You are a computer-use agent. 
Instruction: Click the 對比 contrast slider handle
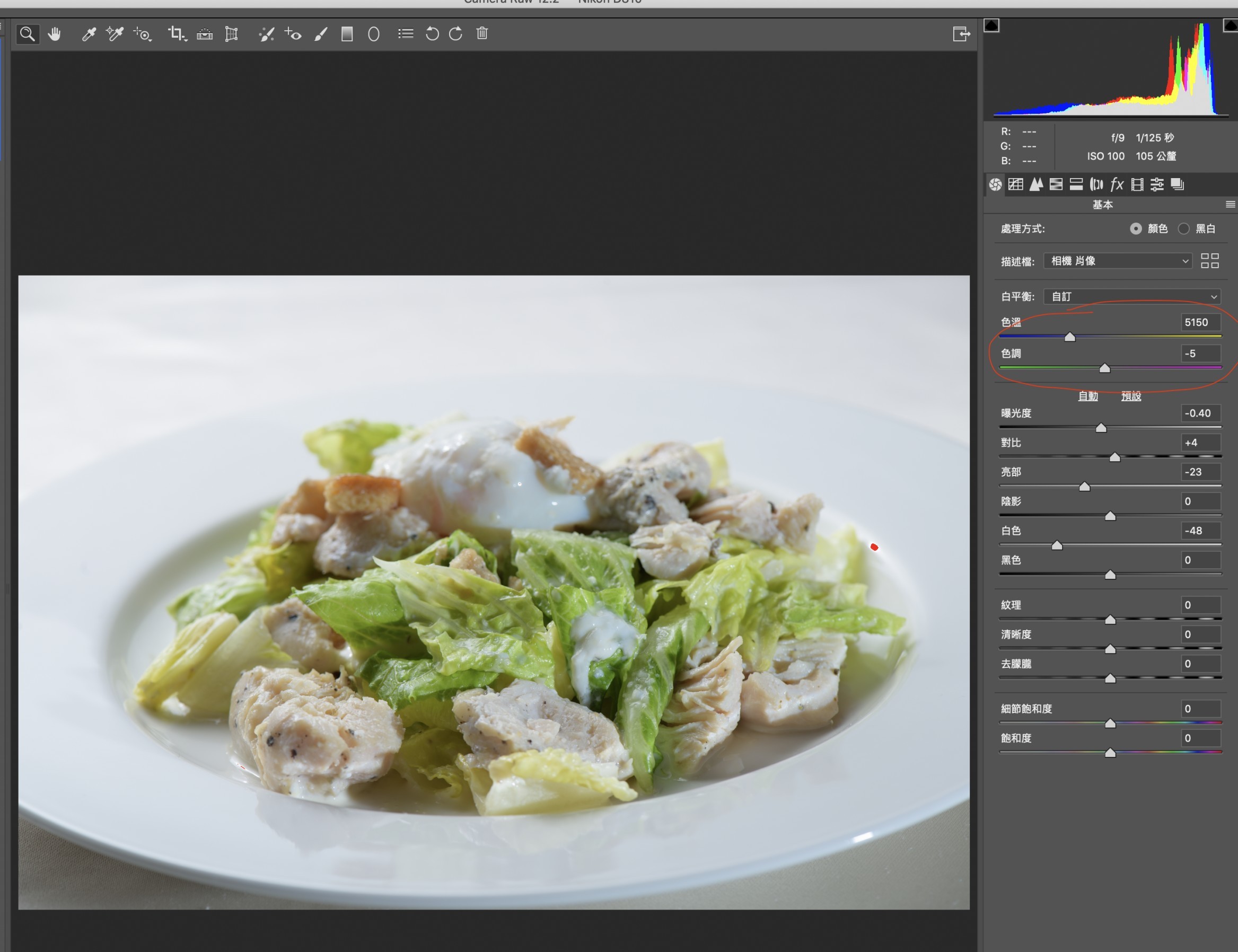(x=1114, y=457)
